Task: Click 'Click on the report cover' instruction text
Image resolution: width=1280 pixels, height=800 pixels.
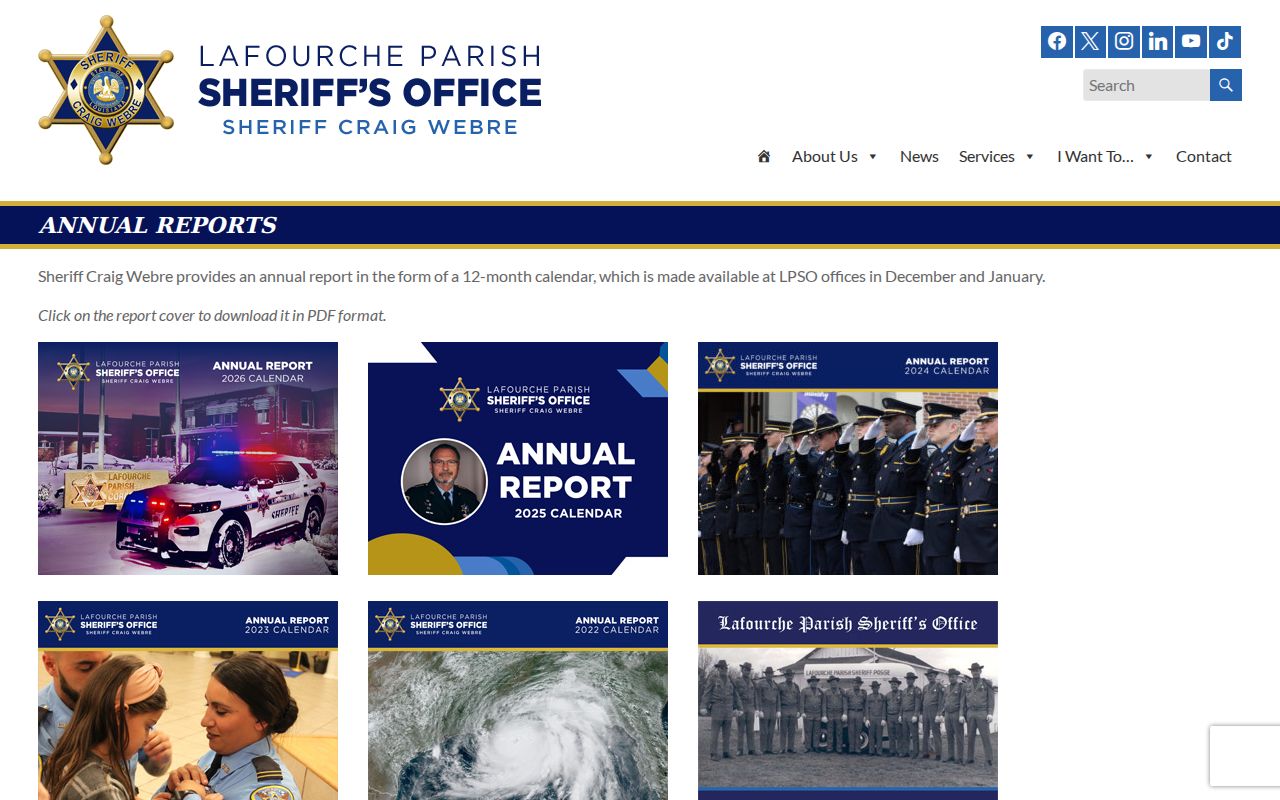Action: (x=212, y=315)
